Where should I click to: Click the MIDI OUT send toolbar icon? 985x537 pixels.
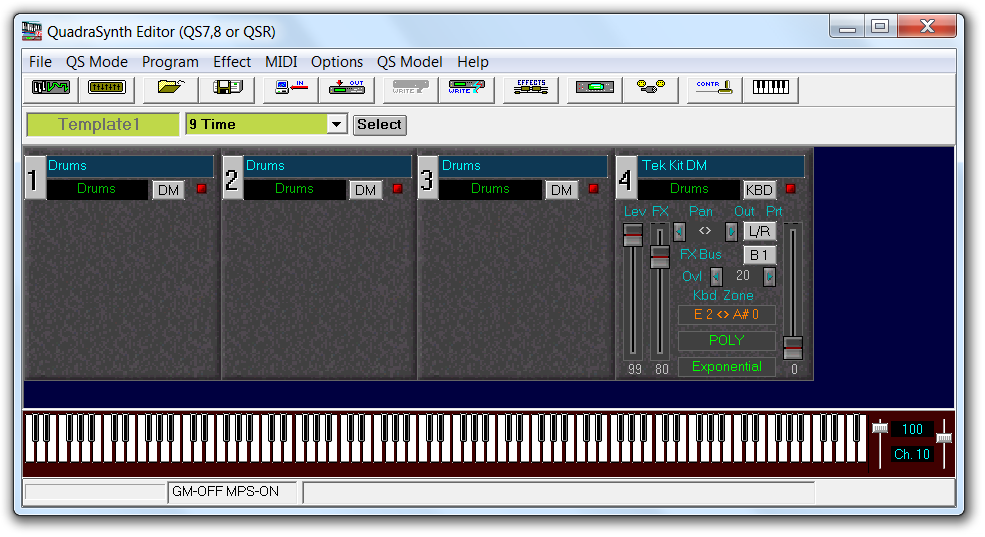point(346,88)
